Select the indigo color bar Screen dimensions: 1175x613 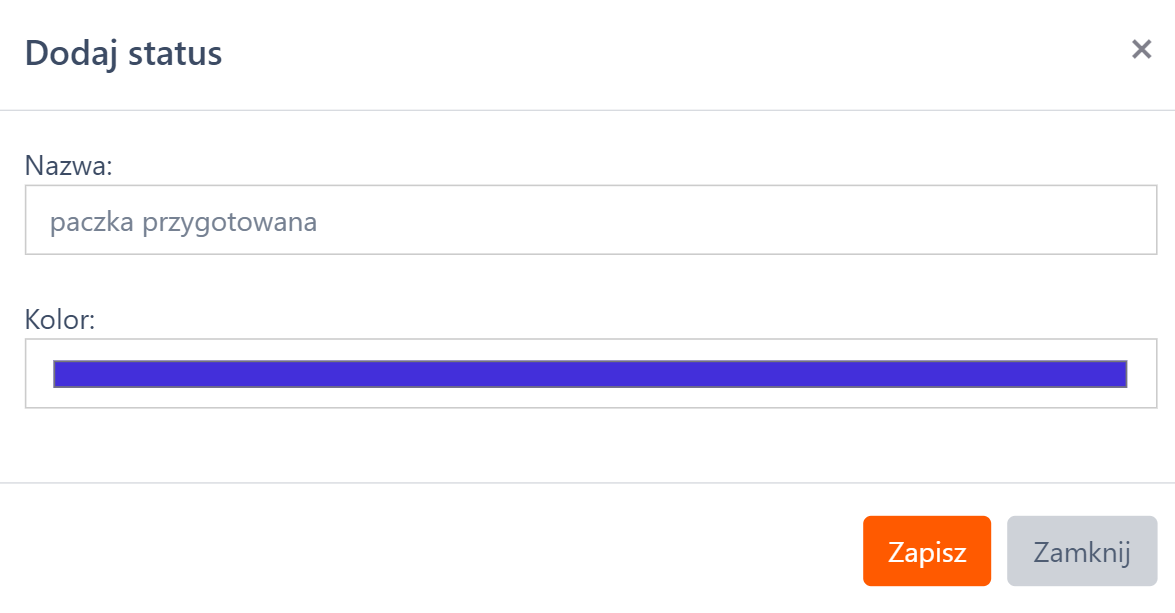[x=590, y=374]
